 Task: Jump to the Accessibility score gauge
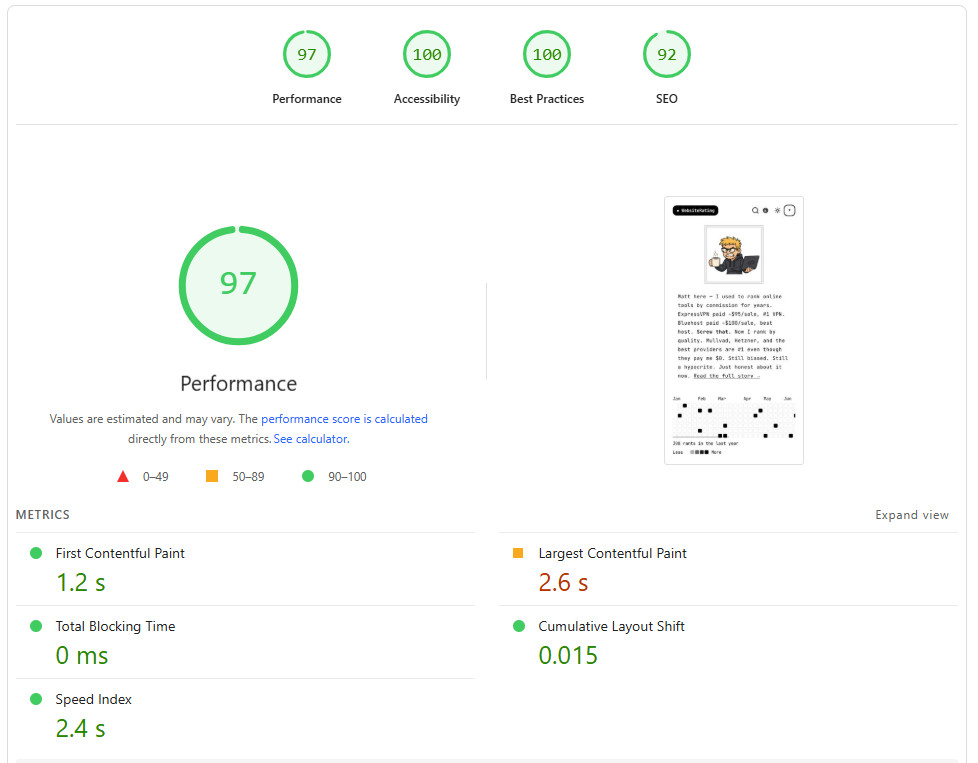coord(427,55)
